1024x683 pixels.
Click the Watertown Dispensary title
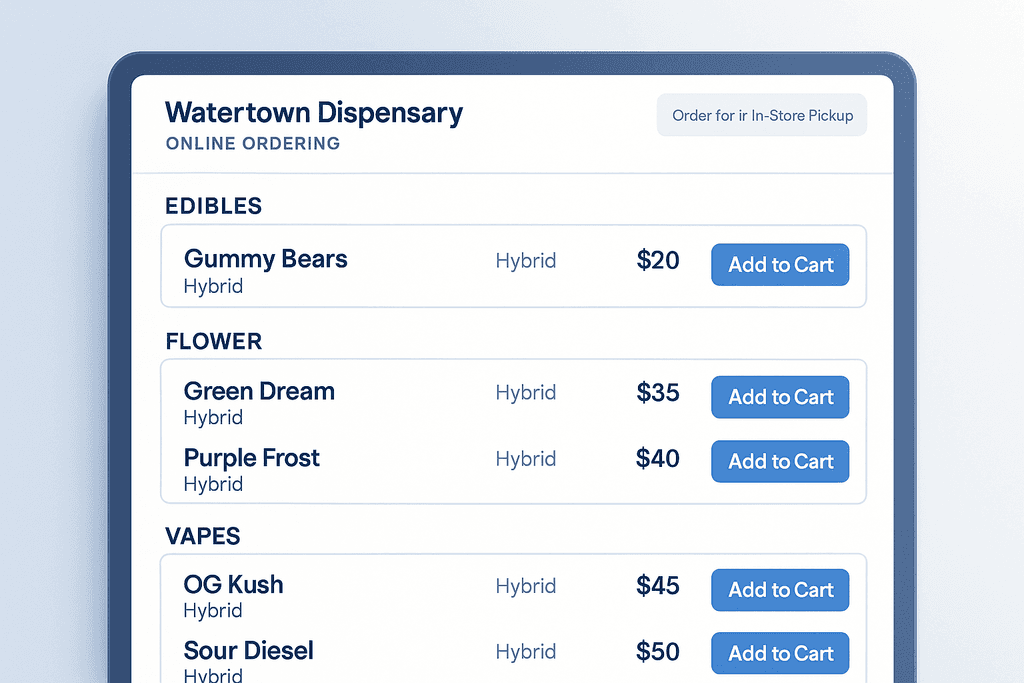314,112
